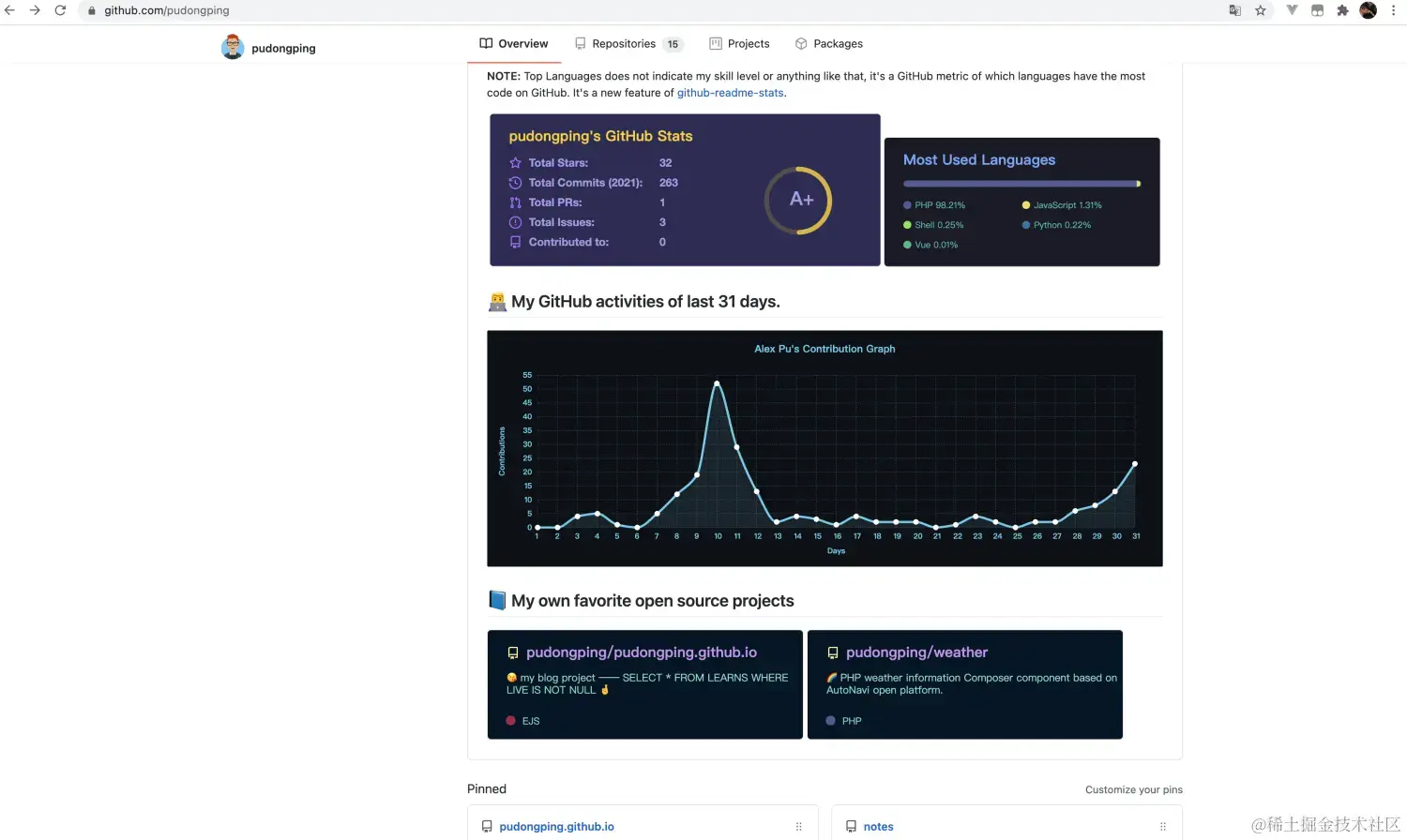Open the Chrome profile avatar

click(x=1369, y=10)
